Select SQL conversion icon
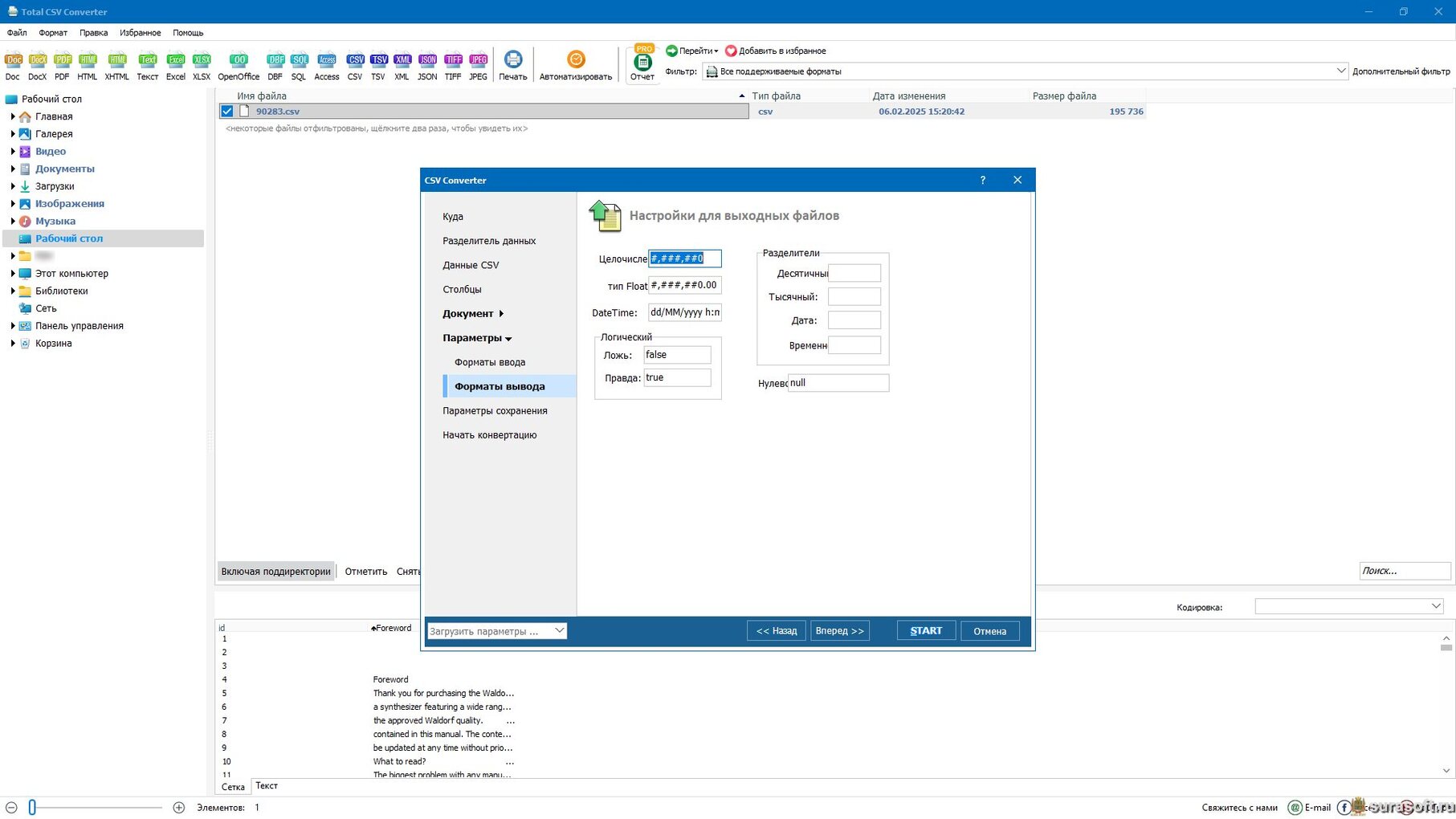1456x819 pixels. [299, 66]
